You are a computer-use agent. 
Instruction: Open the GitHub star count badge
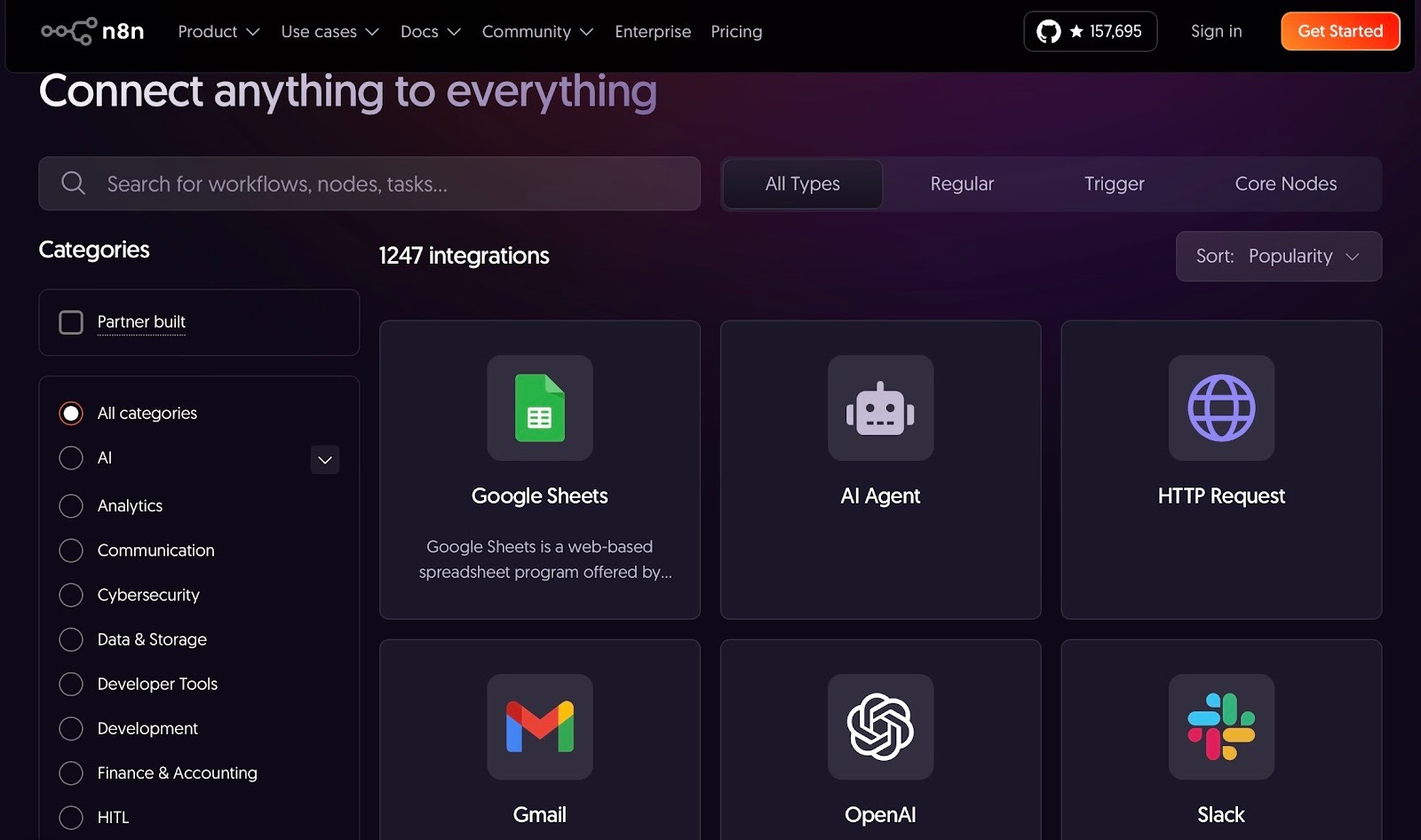pyautogui.click(x=1090, y=31)
